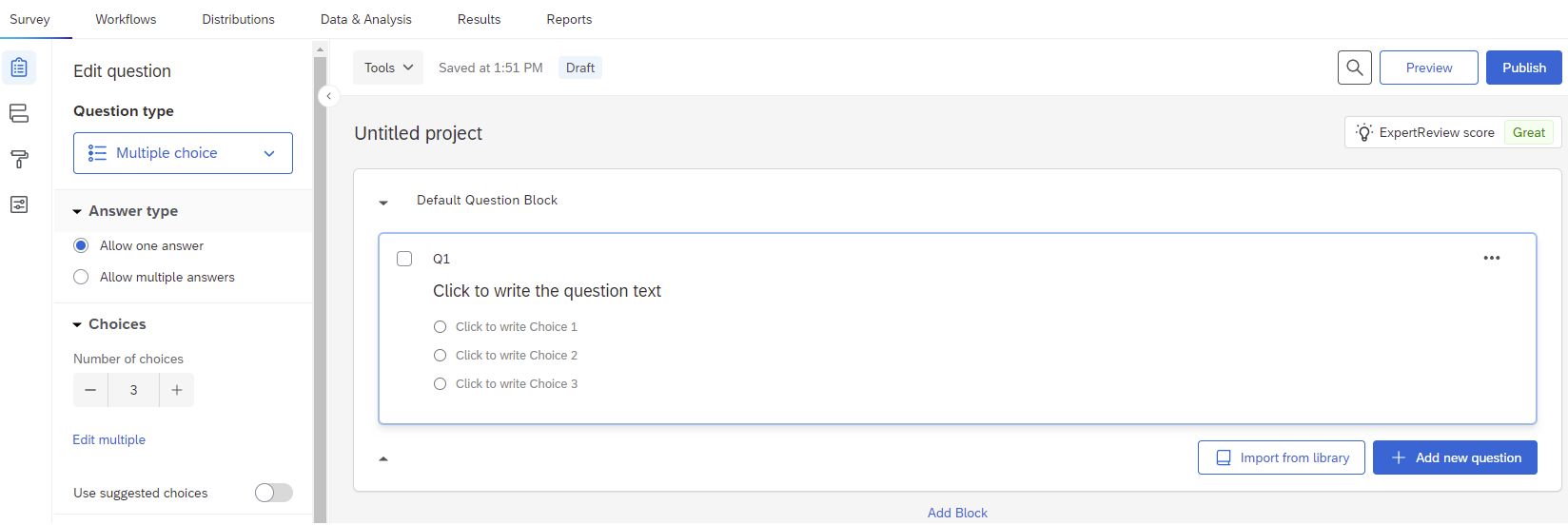Decrease number of choices with minus
The height and width of the screenshot is (525, 1568).
tap(90, 390)
